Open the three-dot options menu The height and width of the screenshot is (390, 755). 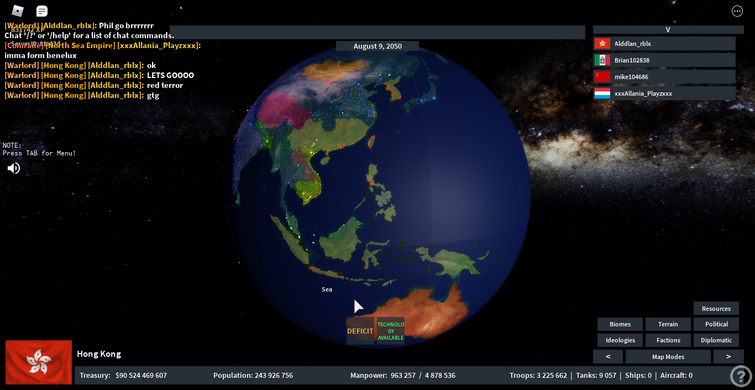tap(737, 11)
